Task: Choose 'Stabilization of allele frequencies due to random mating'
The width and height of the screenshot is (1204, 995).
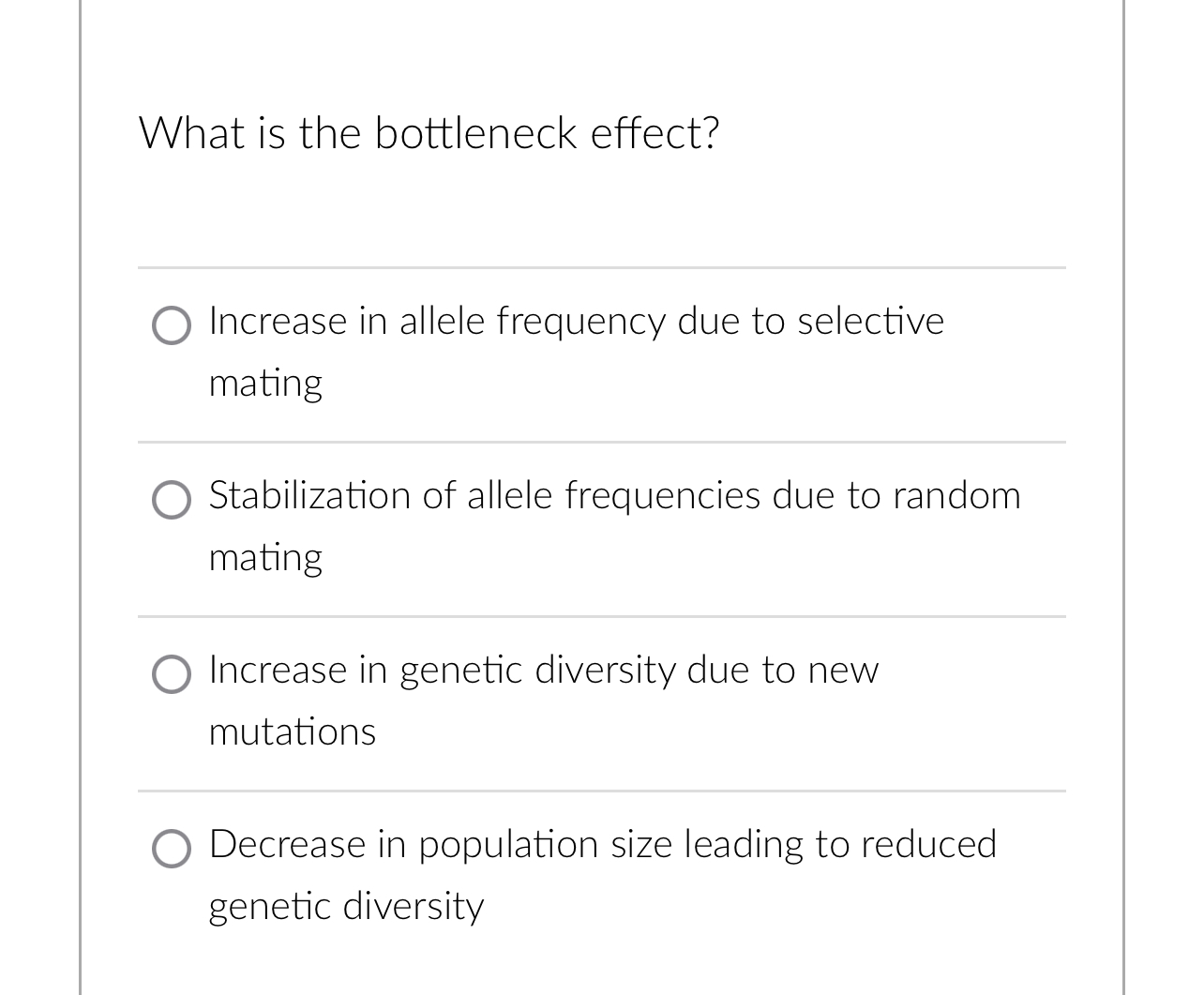Action: point(172,500)
